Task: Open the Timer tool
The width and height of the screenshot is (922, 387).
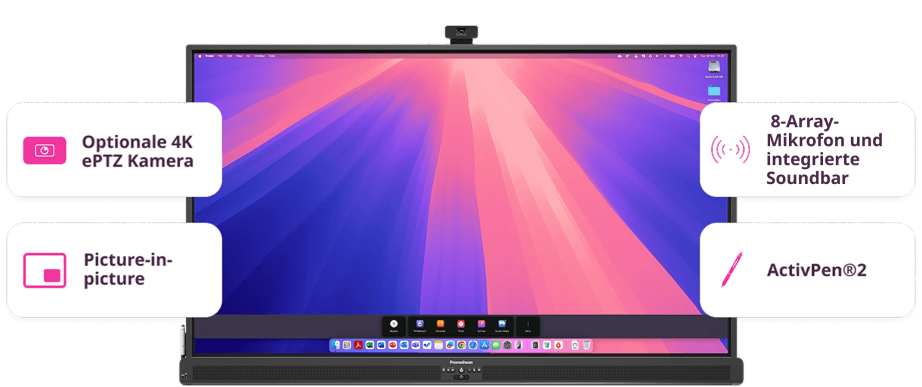Action: coord(460,326)
